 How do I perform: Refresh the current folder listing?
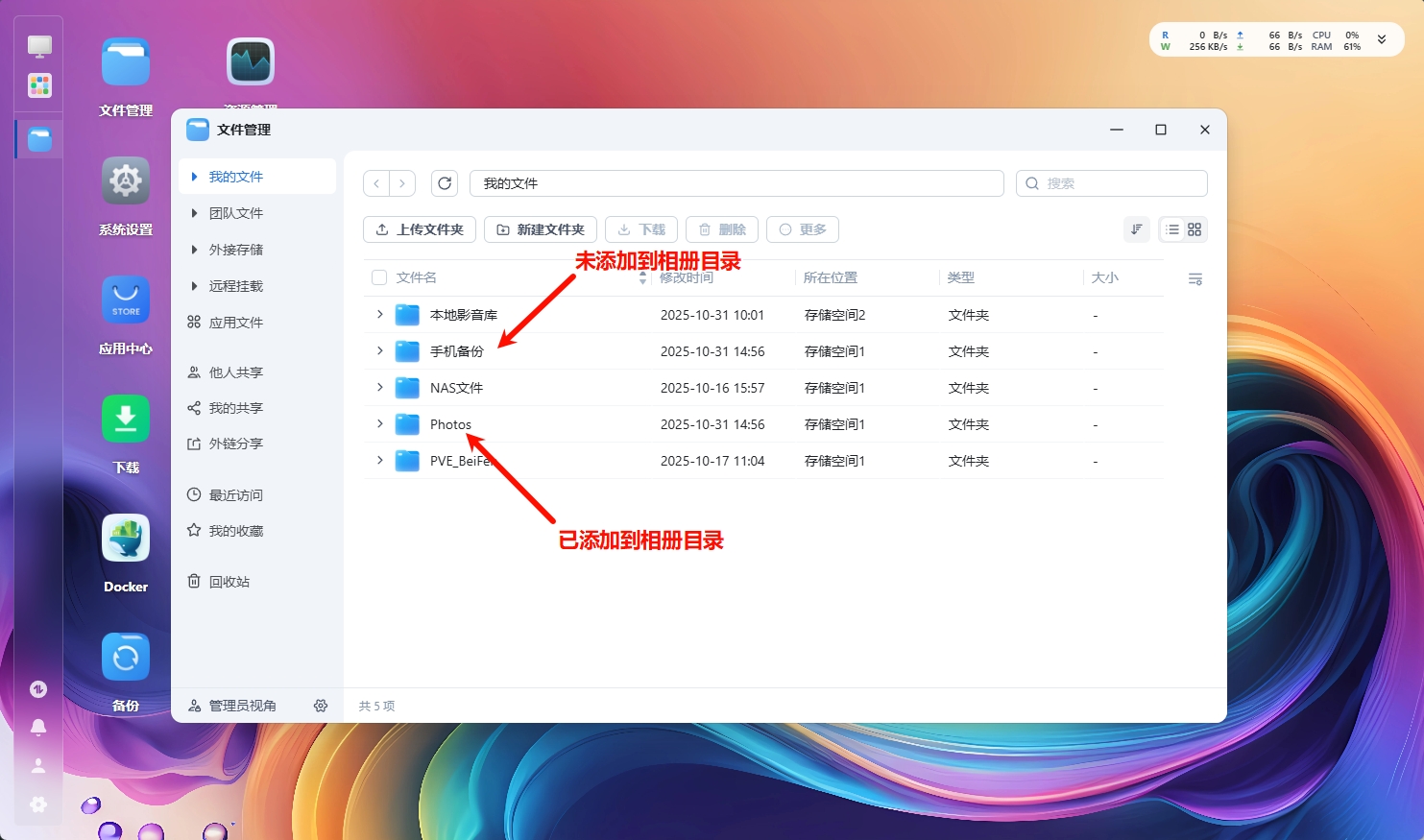[445, 183]
